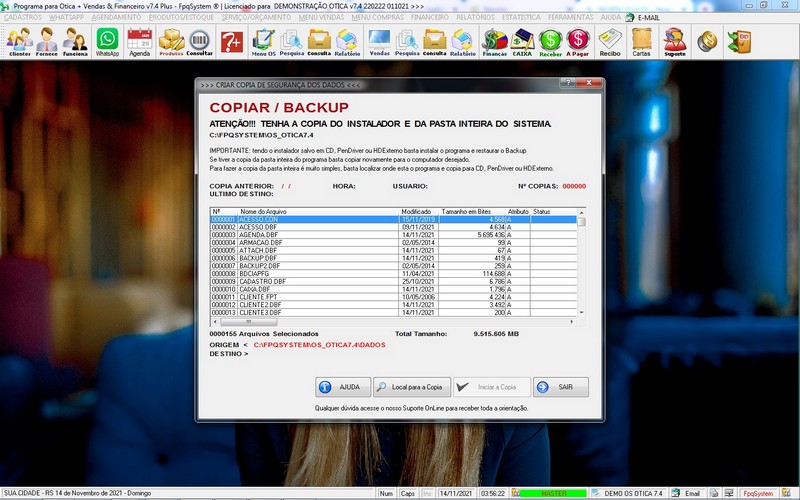Open the Produtos boxes icon
This screenshot has height=500, width=800.
[171, 42]
